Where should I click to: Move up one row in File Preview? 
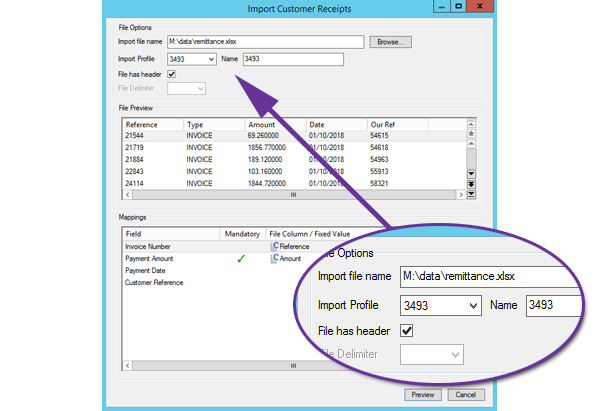(x=471, y=144)
